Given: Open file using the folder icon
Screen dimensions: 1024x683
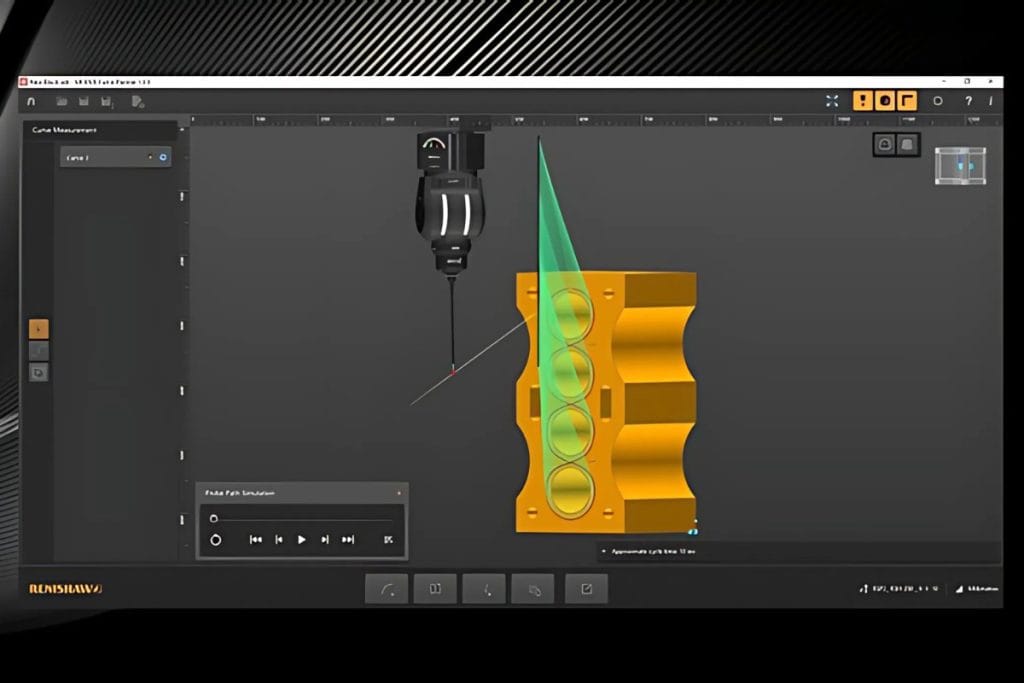Looking at the screenshot, I should click(x=62, y=101).
